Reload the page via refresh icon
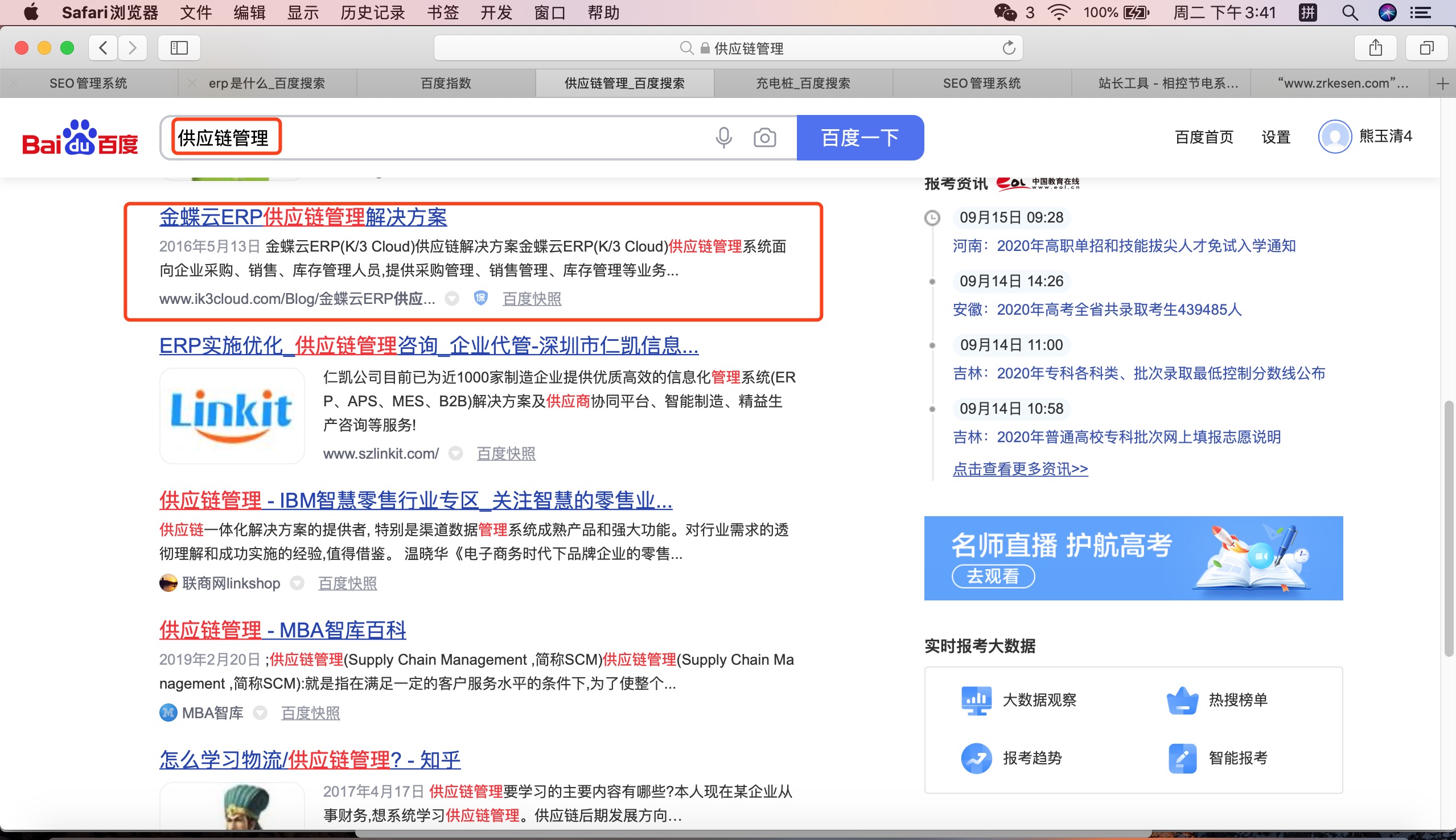The width and height of the screenshot is (1456, 840). click(1009, 48)
